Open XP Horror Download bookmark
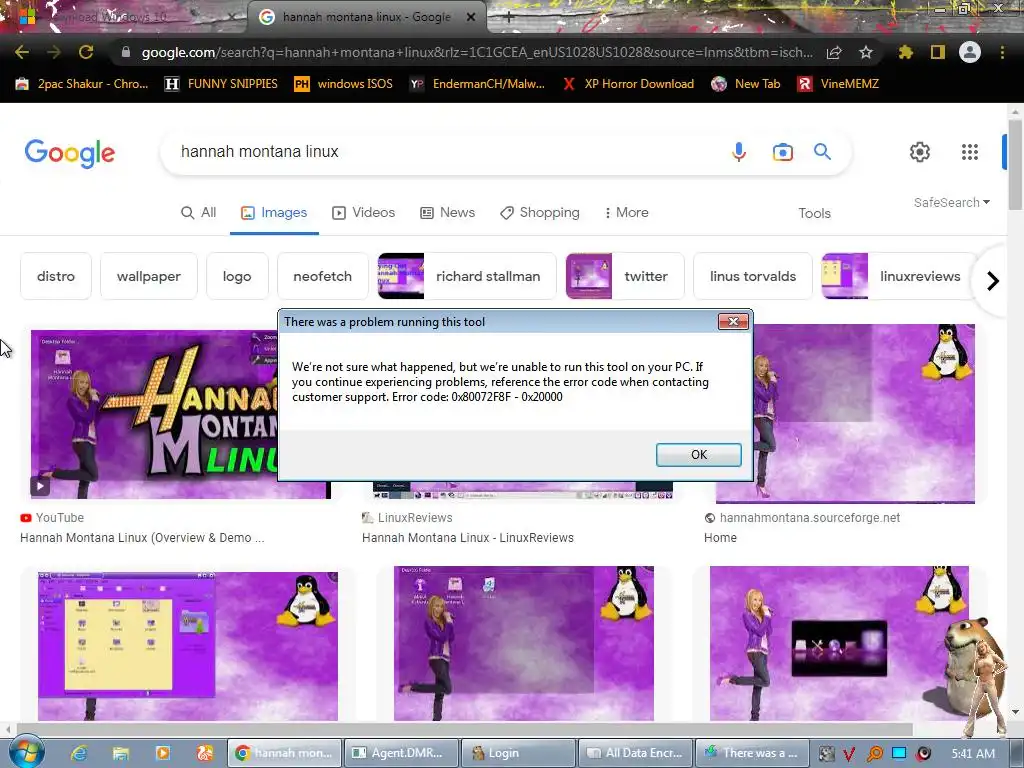Screen dimensions: 1024x768 [x=628, y=84]
